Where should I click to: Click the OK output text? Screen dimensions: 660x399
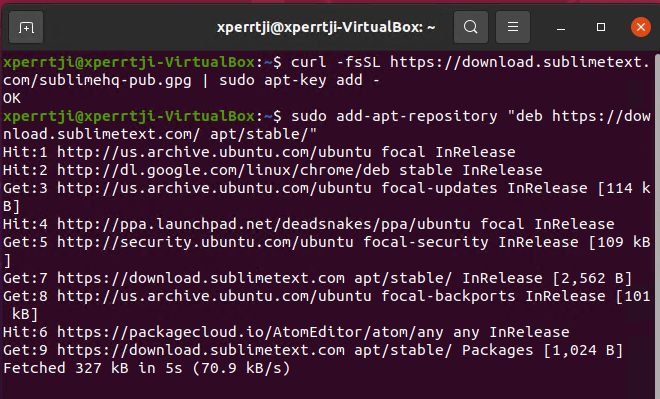(x=12, y=98)
